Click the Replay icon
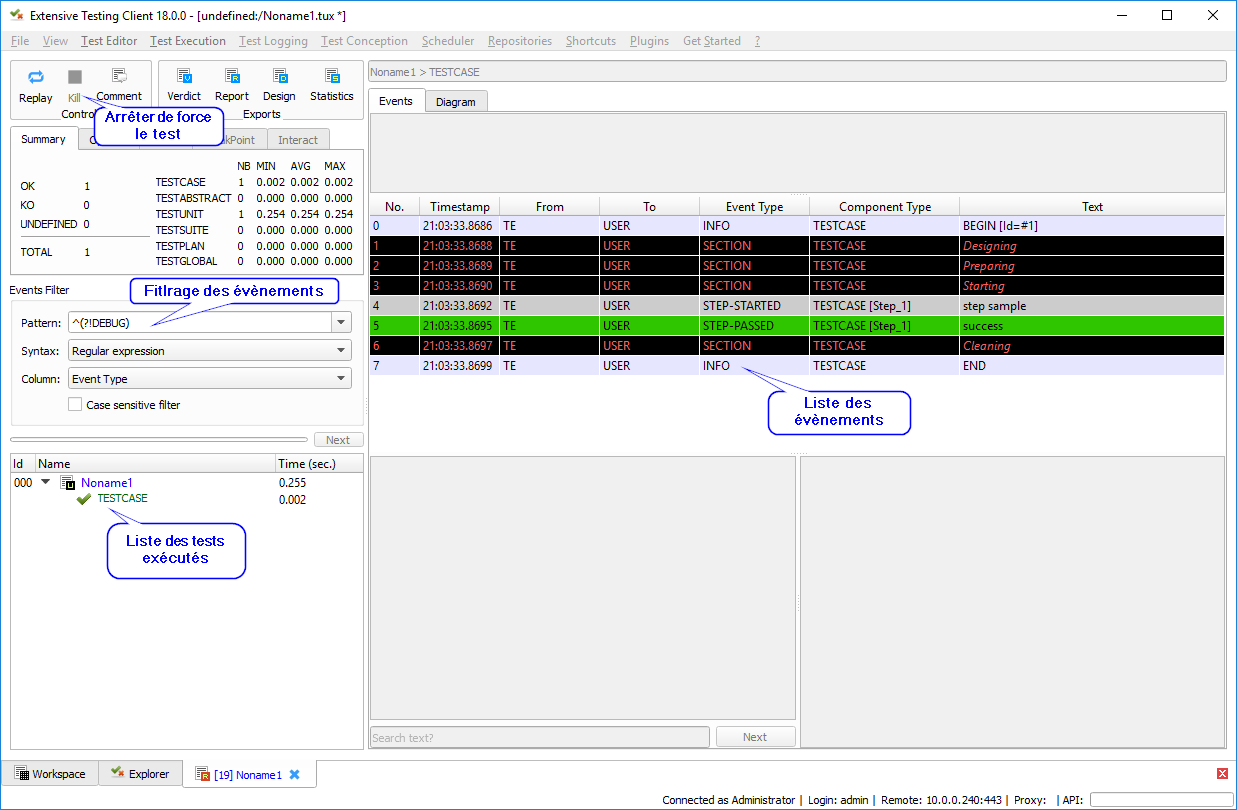 point(36,77)
